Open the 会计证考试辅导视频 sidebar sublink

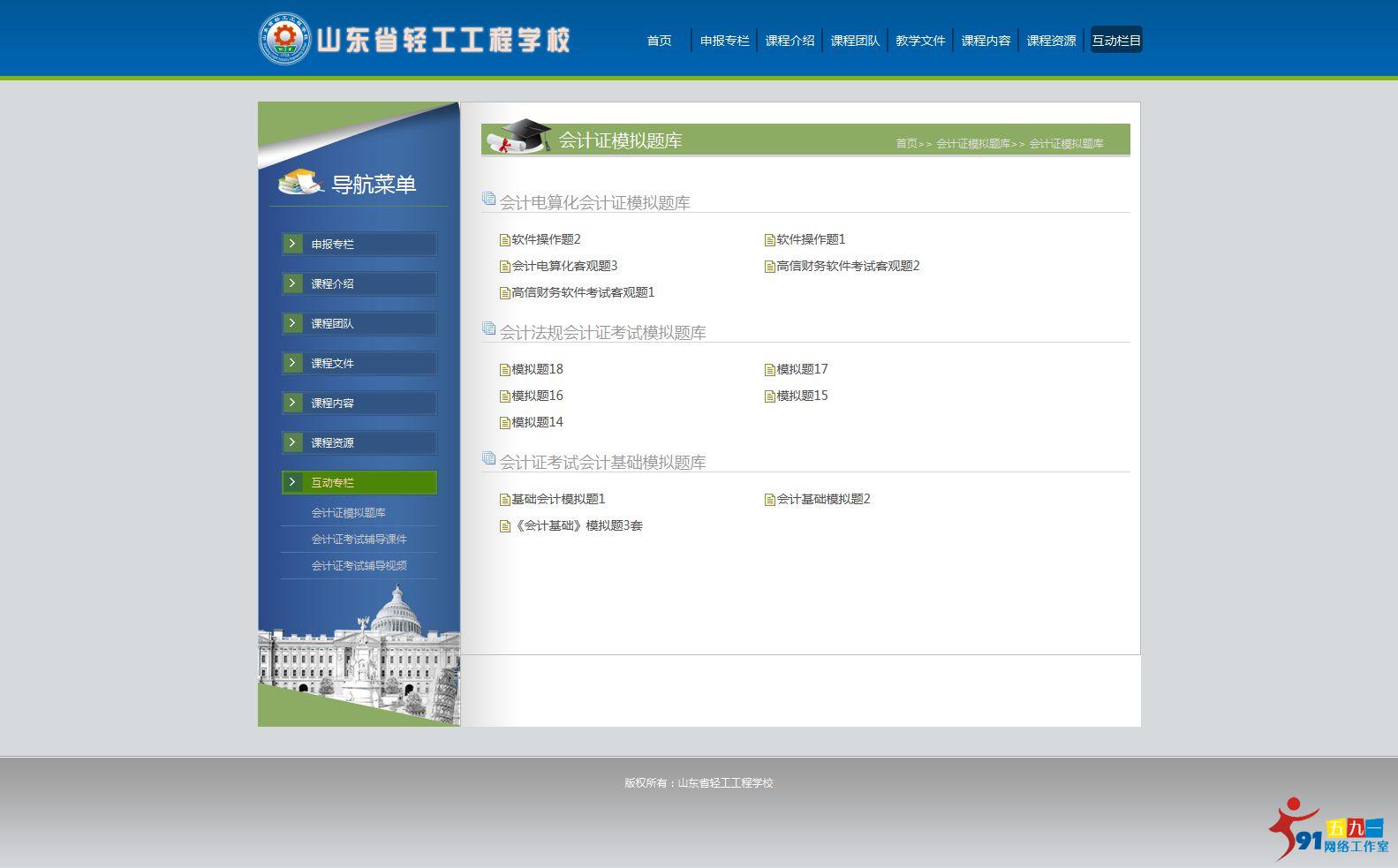(359, 566)
